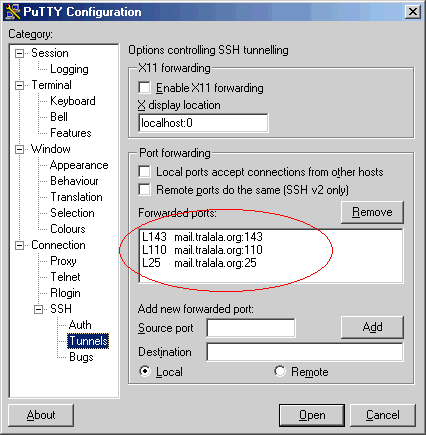The height and width of the screenshot is (435, 426).
Task: Open the Auth settings category
Action: click(80, 325)
